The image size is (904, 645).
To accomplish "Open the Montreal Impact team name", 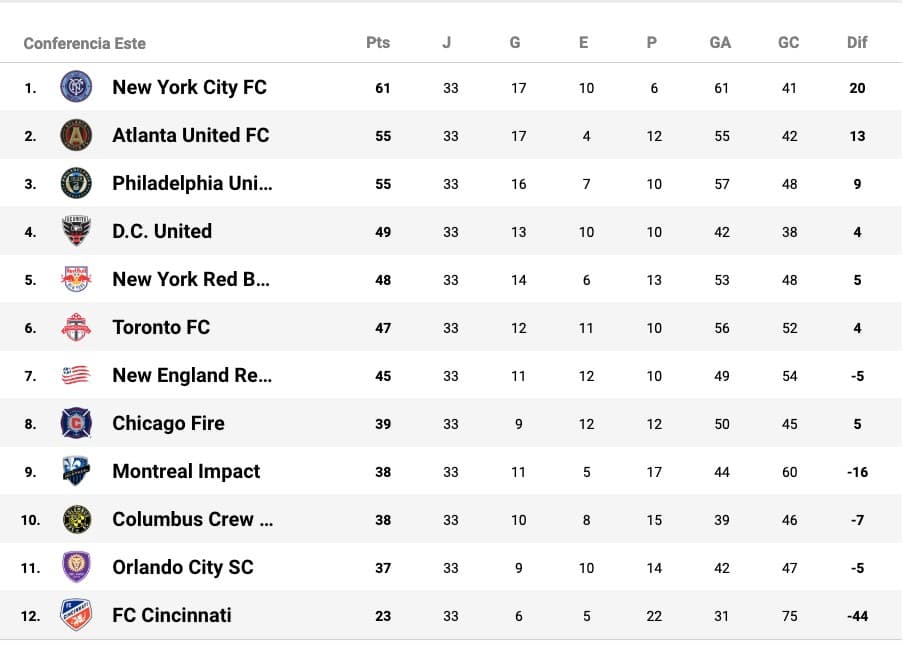I will point(186,471).
